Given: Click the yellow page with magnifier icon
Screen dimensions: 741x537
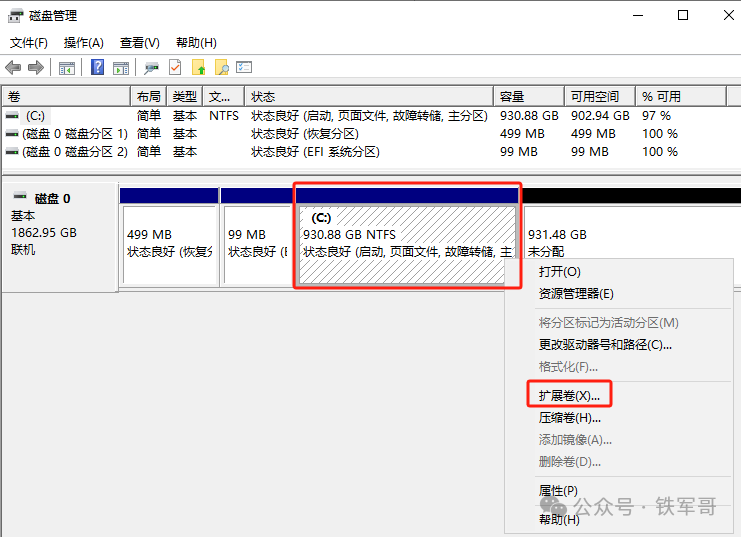Looking at the screenshot, I should [x=221, y=67].
